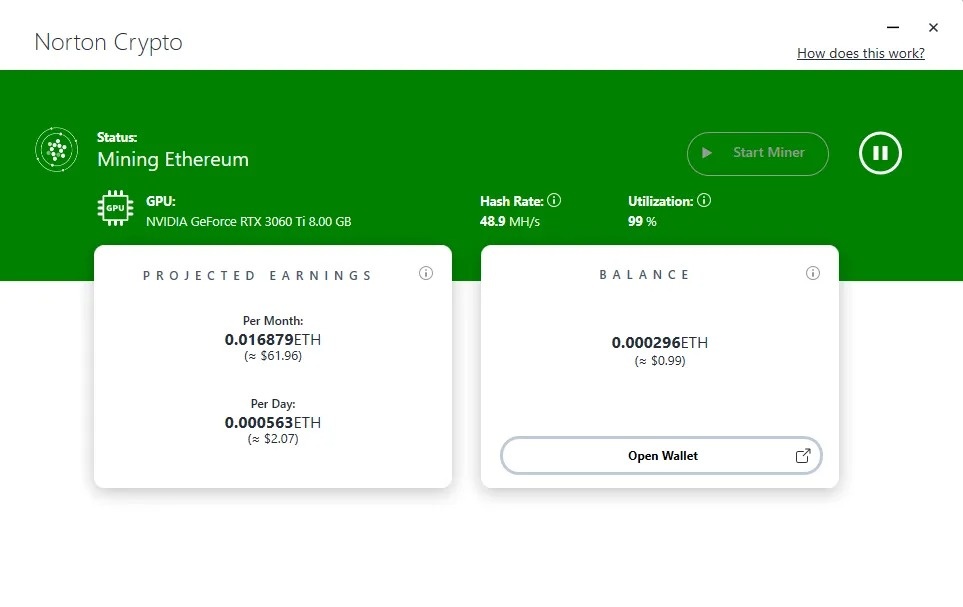Click the Norton Crypto title text
963x607 pixels.
(108, 42)
